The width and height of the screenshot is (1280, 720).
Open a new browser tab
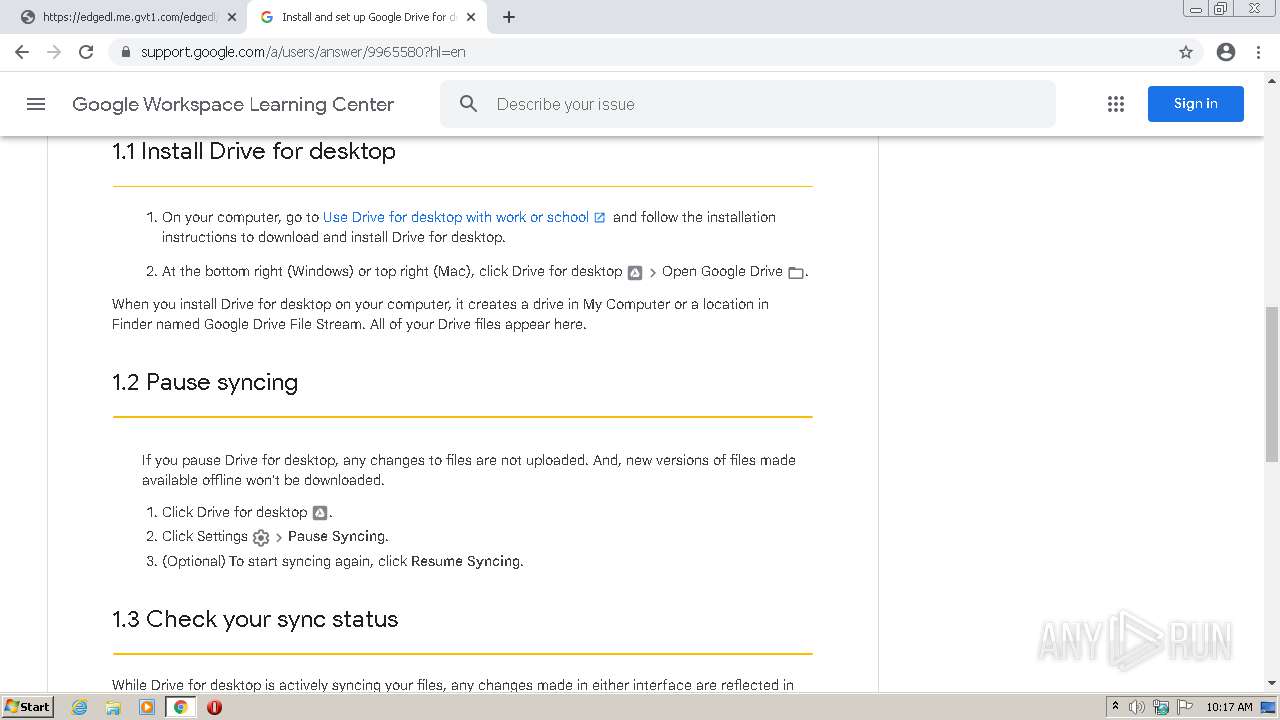509,17
